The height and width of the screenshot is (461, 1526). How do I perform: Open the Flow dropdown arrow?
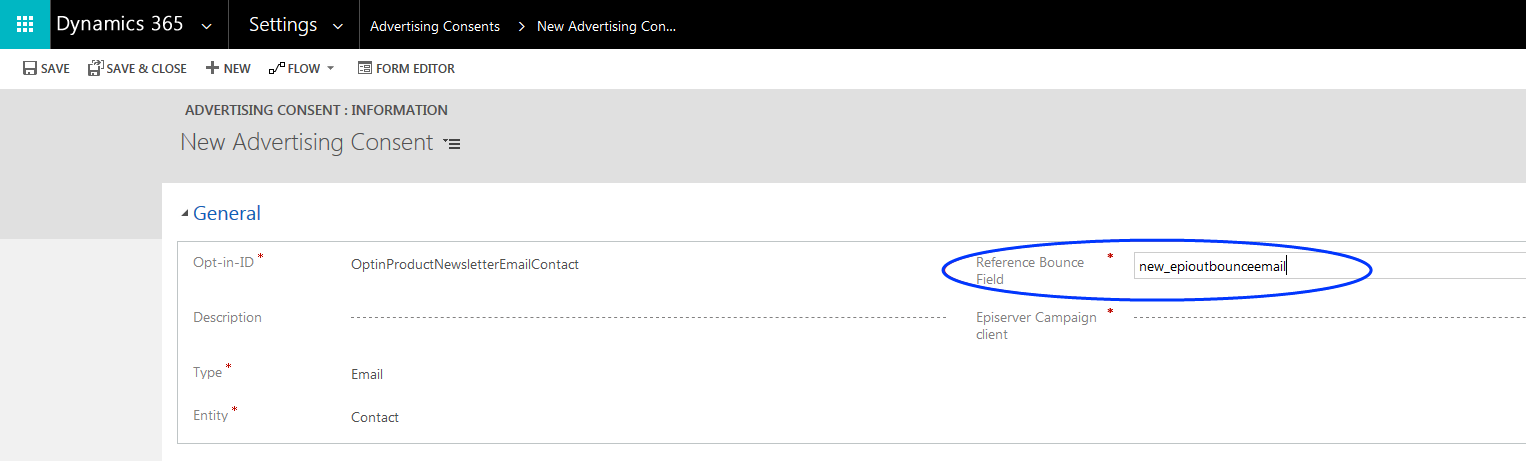331,69
